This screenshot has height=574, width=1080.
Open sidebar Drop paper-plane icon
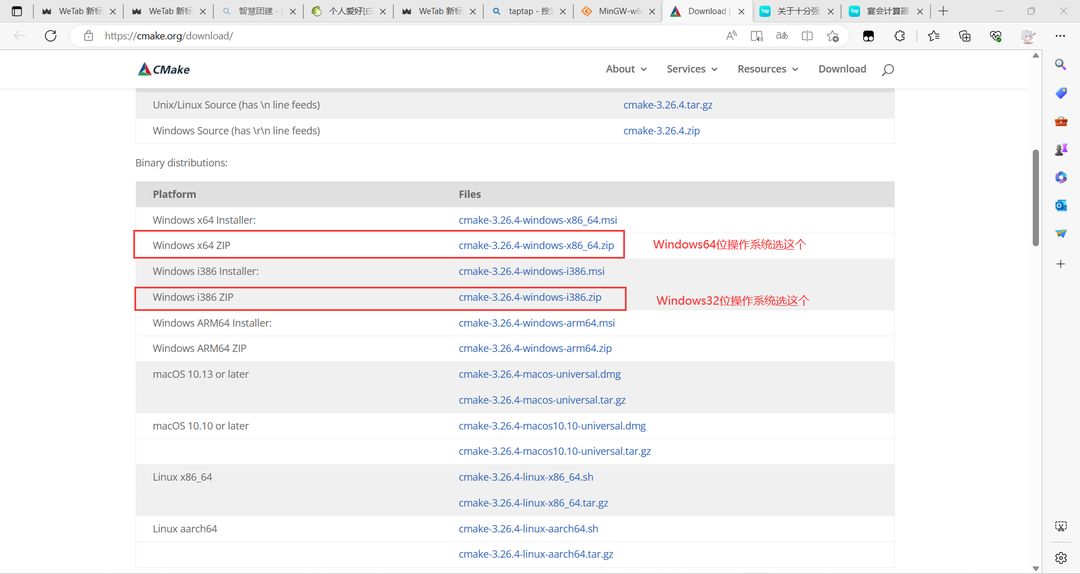1061,234
